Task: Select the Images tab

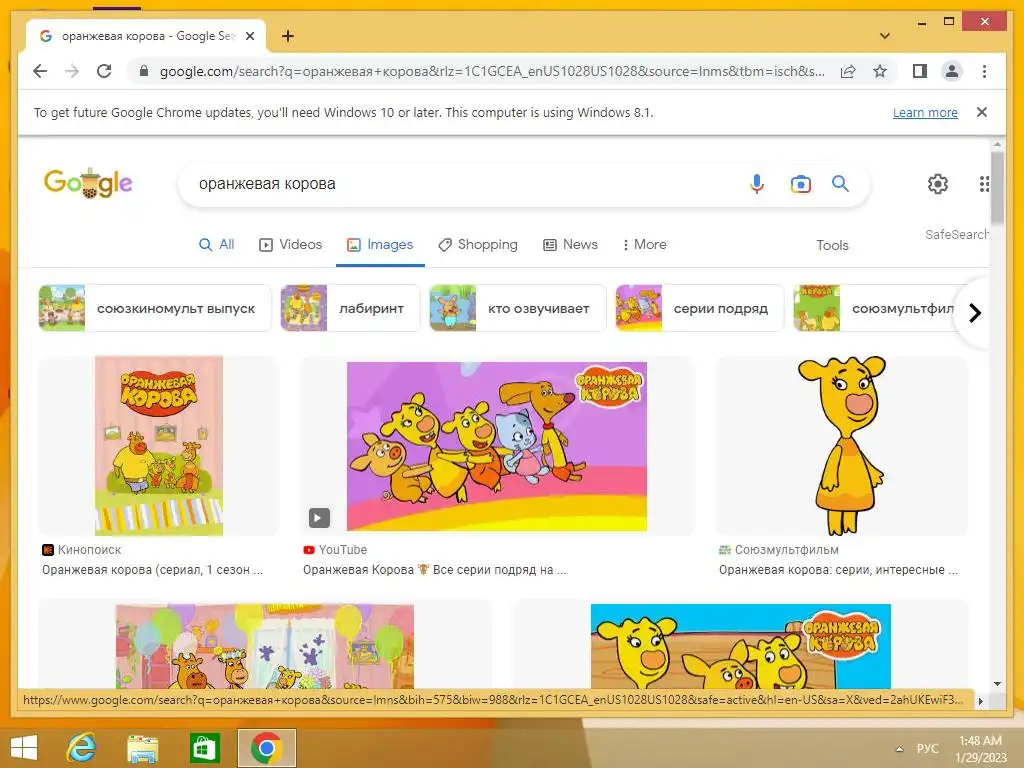Action: [x=380, y=245]
